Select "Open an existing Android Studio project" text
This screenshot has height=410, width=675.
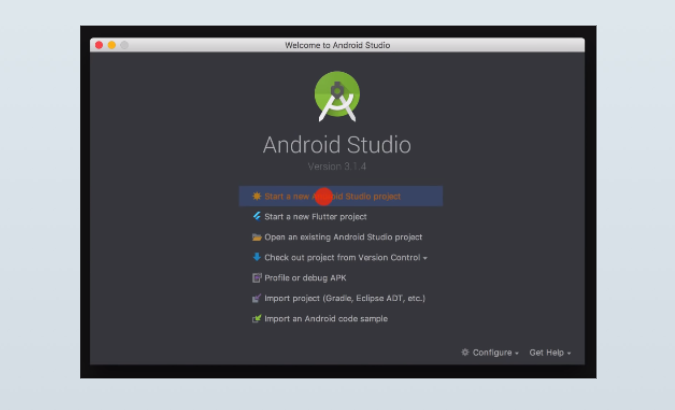343,237
